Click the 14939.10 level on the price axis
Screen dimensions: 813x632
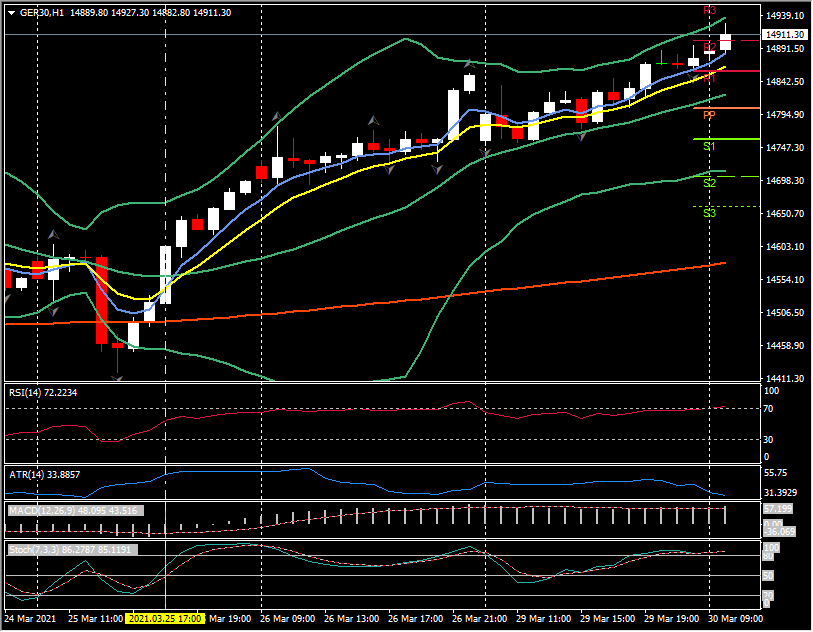click(785, 16)
